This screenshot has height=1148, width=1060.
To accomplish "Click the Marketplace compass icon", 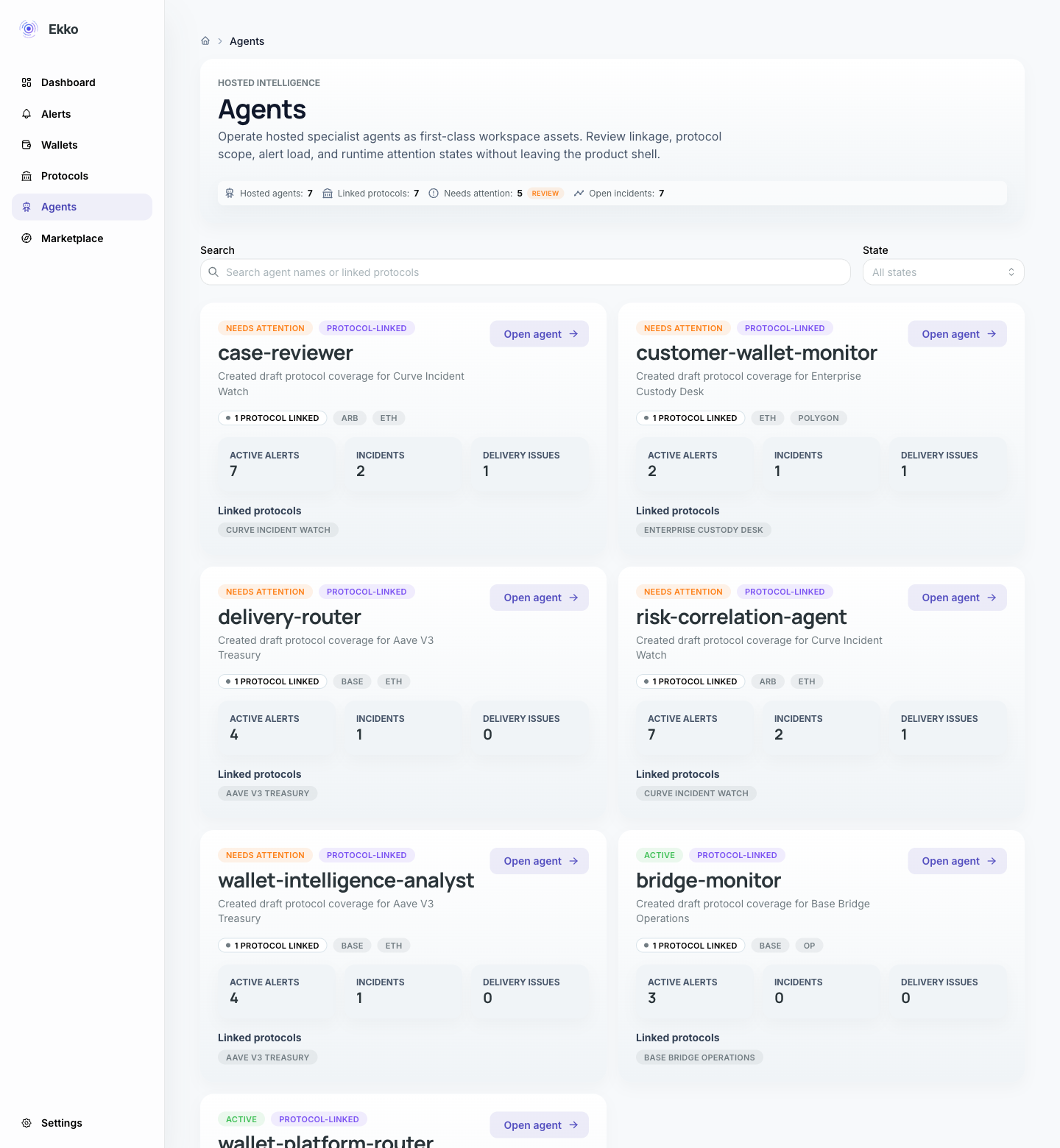I will pos(26,238).
